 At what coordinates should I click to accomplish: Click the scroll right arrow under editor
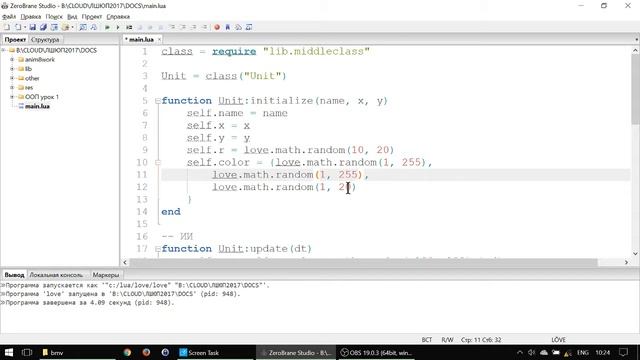pyautogui.click(x=626, y=262)
